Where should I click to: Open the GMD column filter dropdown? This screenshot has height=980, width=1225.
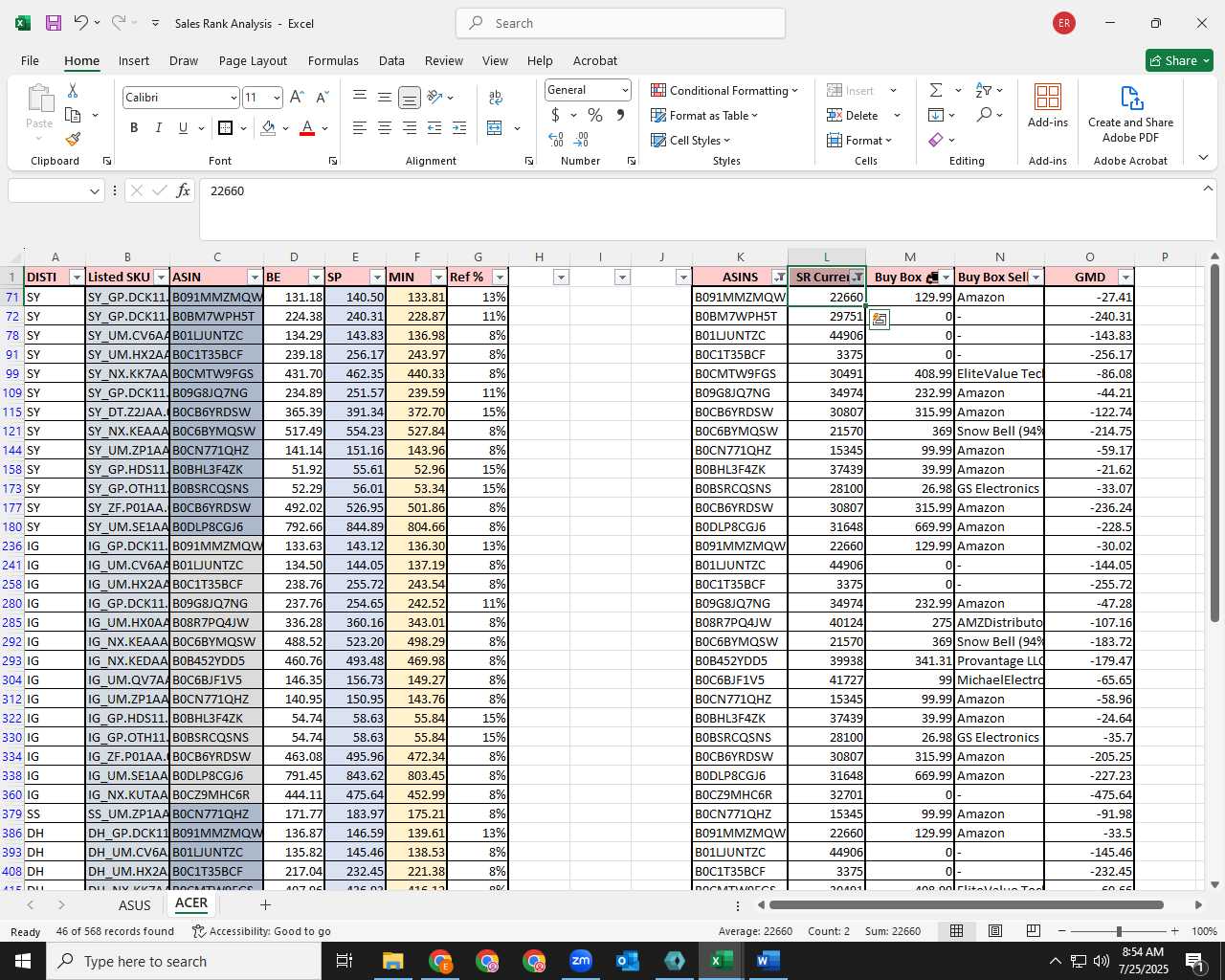coord(1125,278)
